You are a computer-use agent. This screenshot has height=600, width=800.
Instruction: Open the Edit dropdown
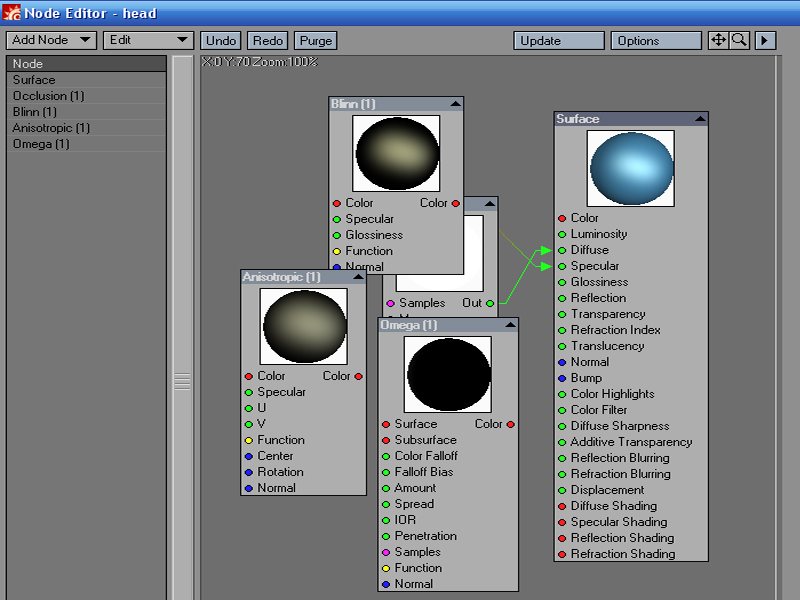click(x=147, y=40)
